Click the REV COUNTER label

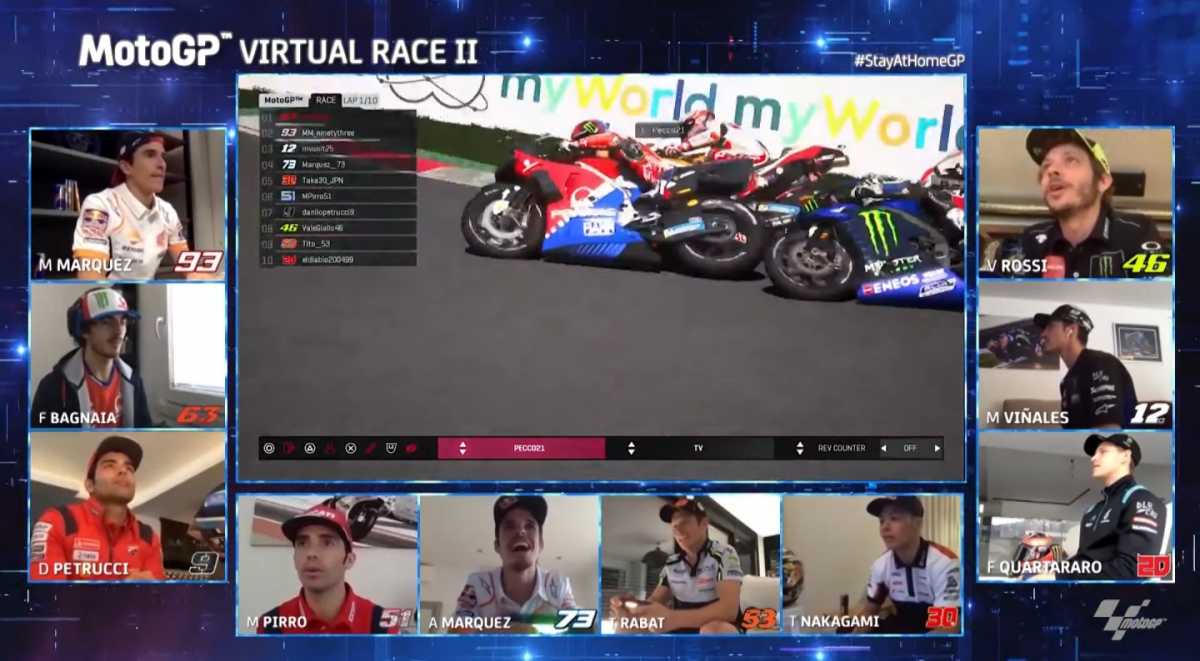pyautogui.click(x=842, y=448)
